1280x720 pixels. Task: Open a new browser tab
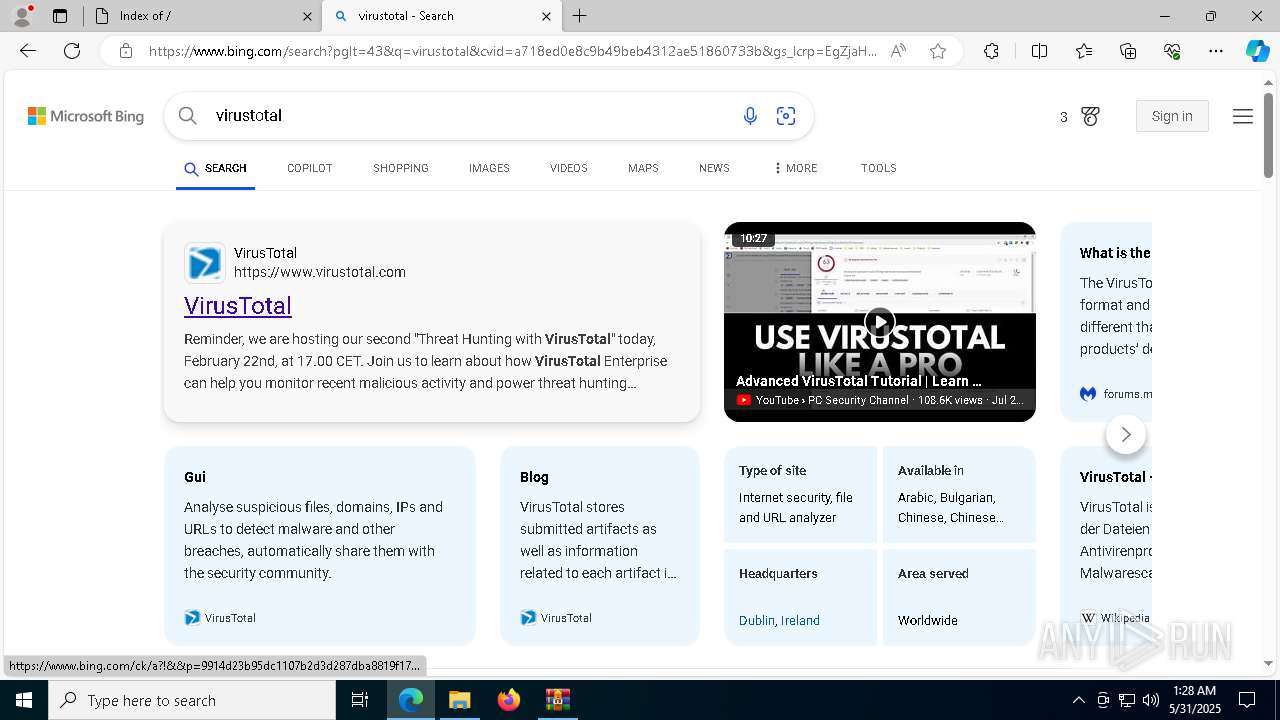click(580, 16)
